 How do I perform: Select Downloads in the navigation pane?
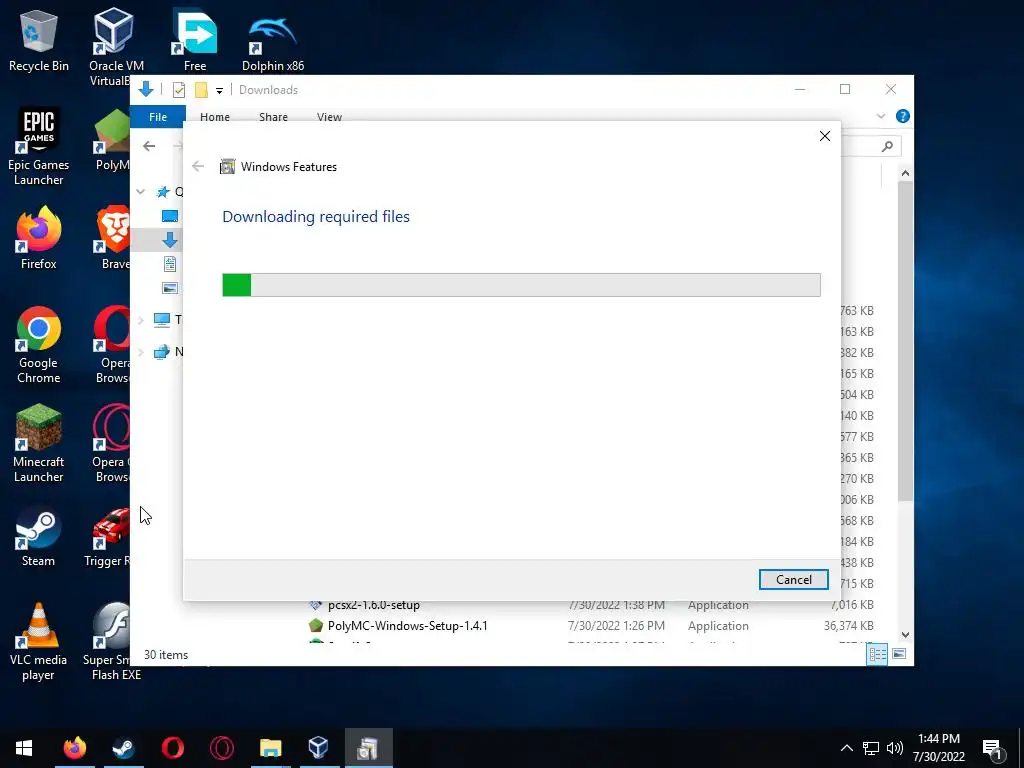170,240
